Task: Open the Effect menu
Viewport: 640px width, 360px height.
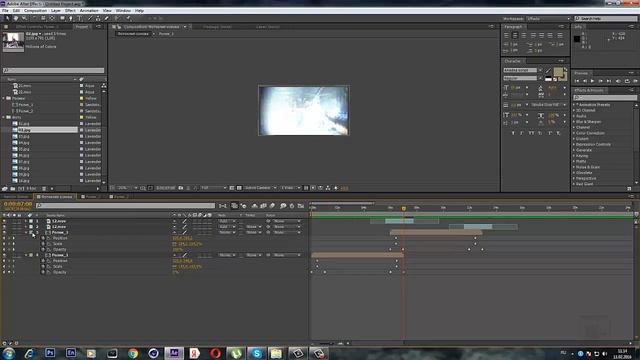Action: [70, 11]
